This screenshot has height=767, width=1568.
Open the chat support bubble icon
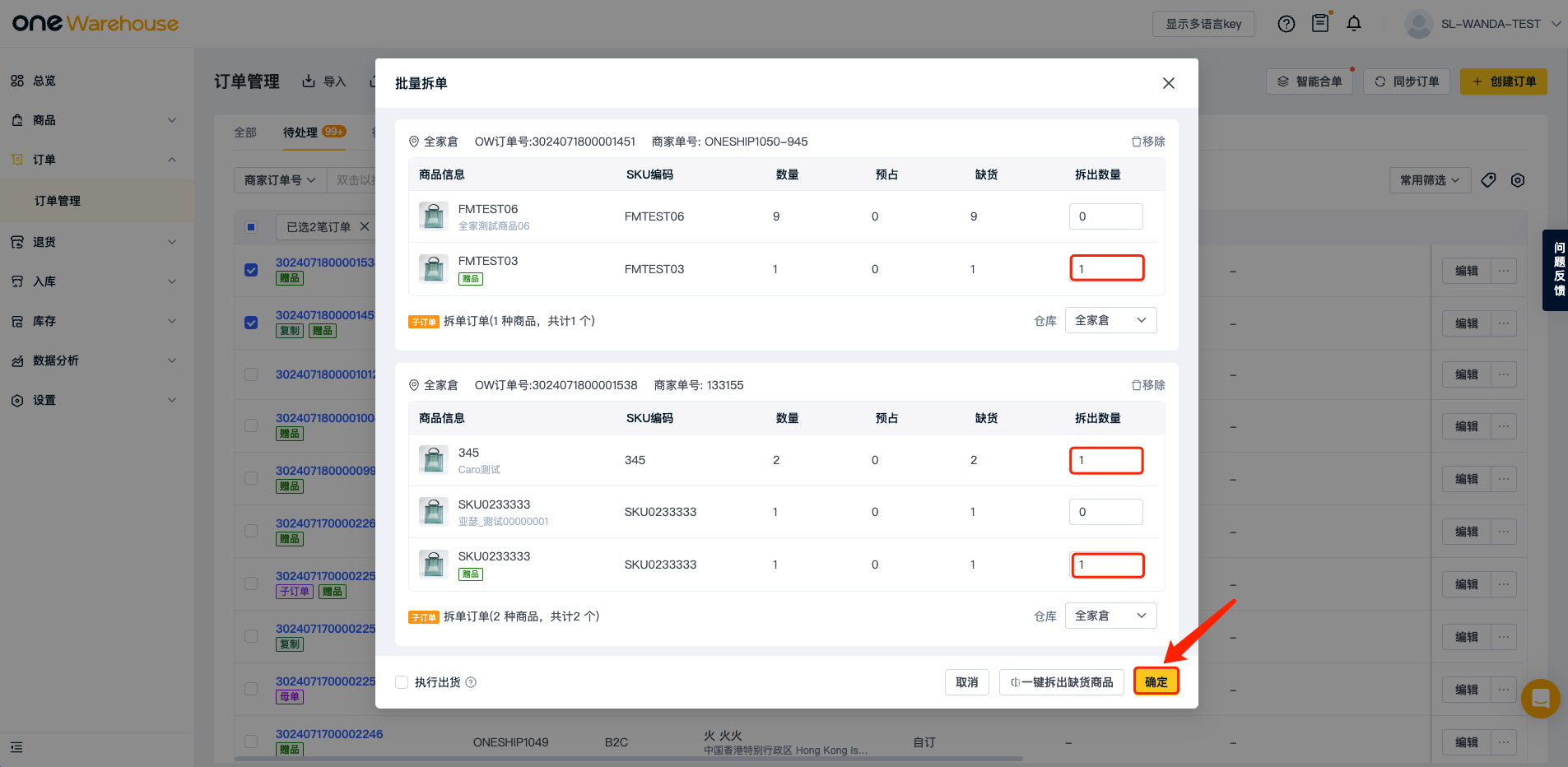coord(1540,699)
